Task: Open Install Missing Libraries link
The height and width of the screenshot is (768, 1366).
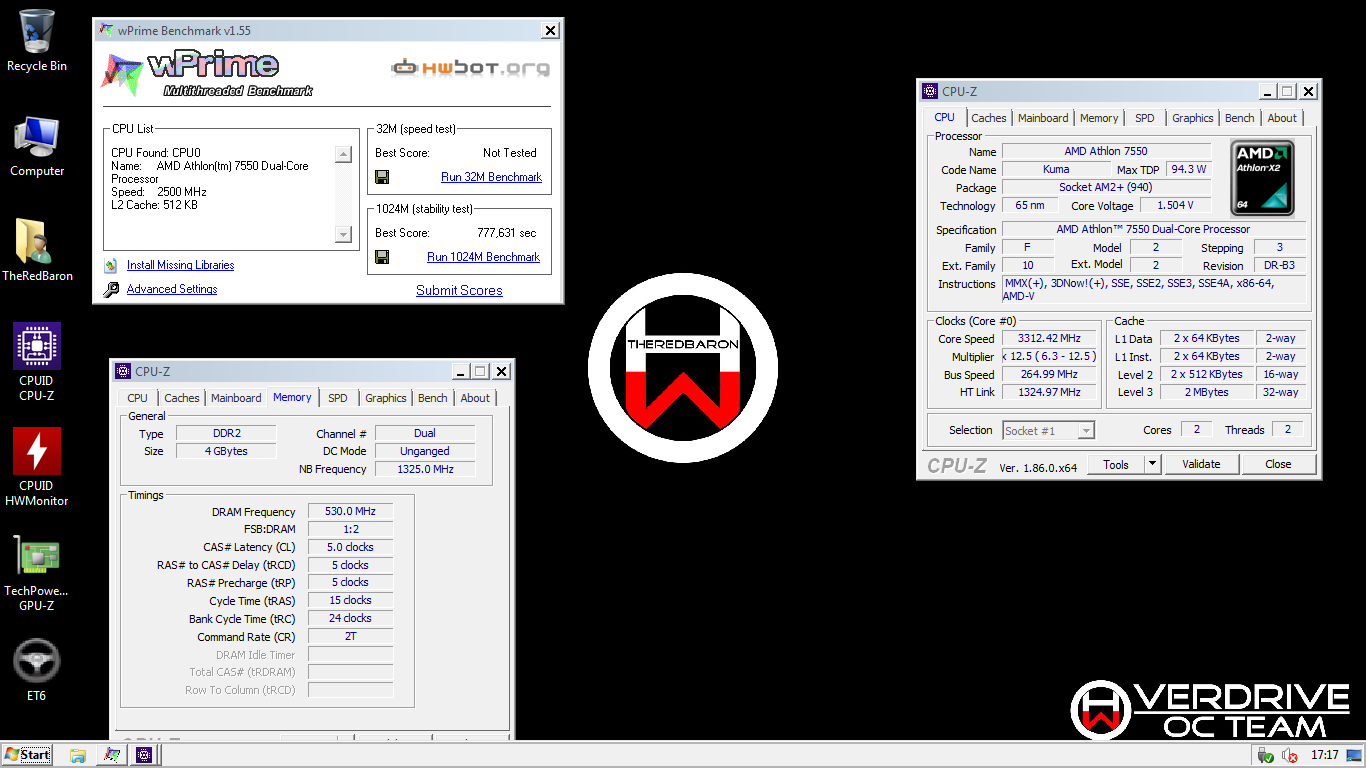Action: click(180, 265)
